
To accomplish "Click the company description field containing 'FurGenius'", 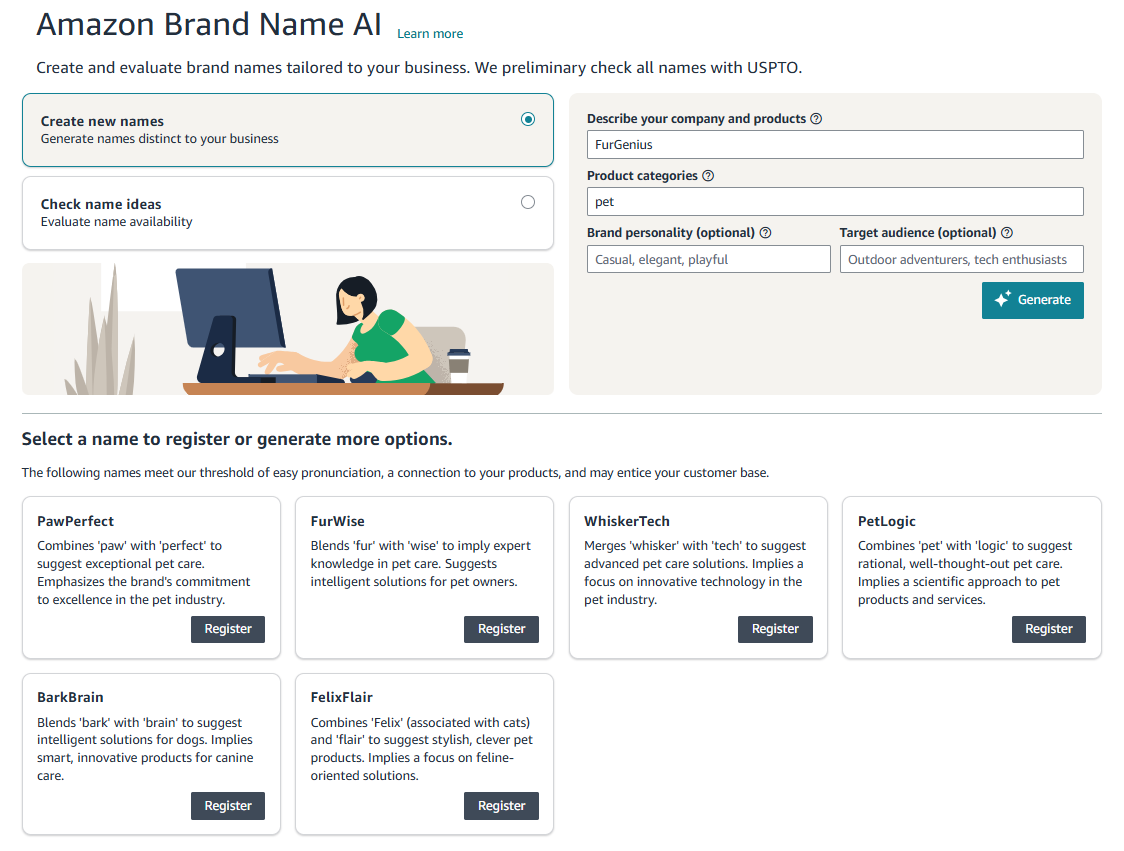I will coord(835,144).
